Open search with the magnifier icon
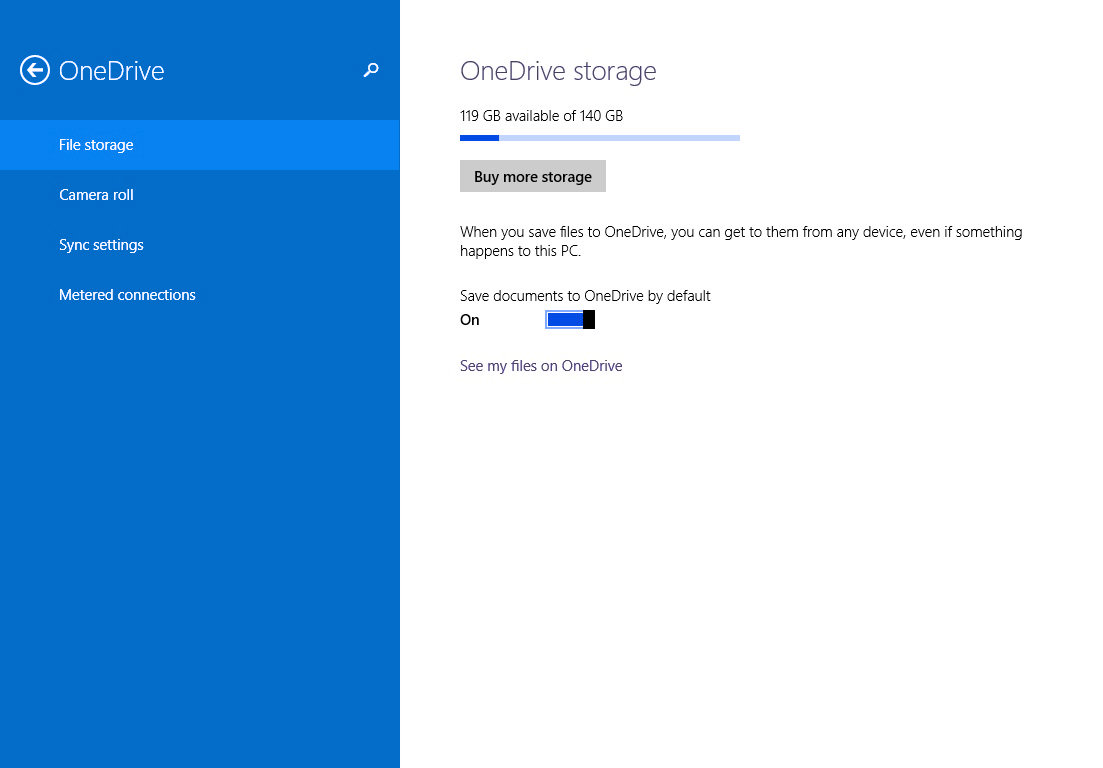The height and width of the screenshot is (768, 1103). click(x=371, y=70)
